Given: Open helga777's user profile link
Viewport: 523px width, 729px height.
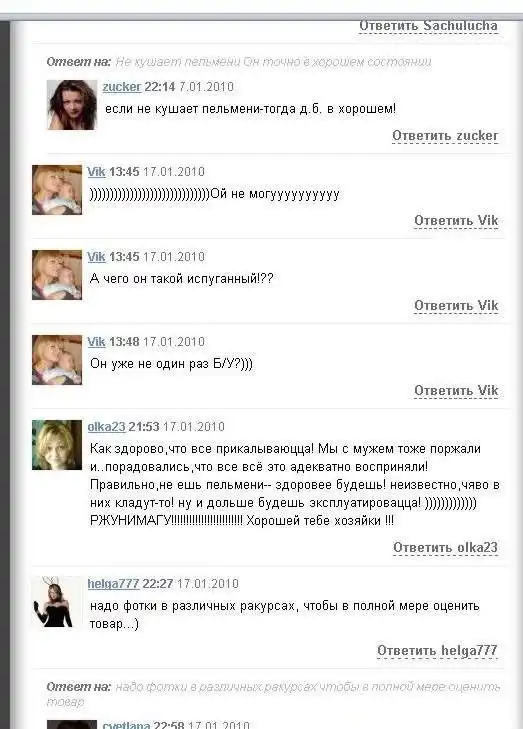Looking at the screenshot, I should (113, 584).
